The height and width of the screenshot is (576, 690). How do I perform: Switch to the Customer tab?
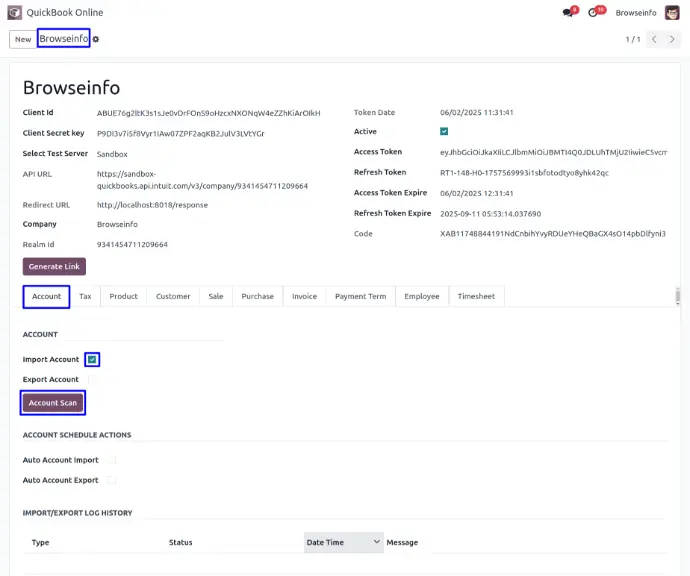coord(173,297)
